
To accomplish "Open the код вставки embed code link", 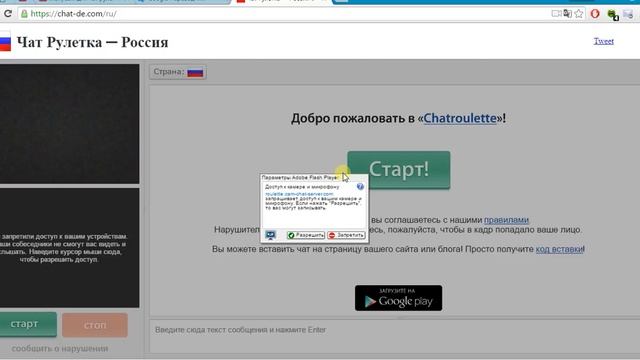I will tap(559, 249).
